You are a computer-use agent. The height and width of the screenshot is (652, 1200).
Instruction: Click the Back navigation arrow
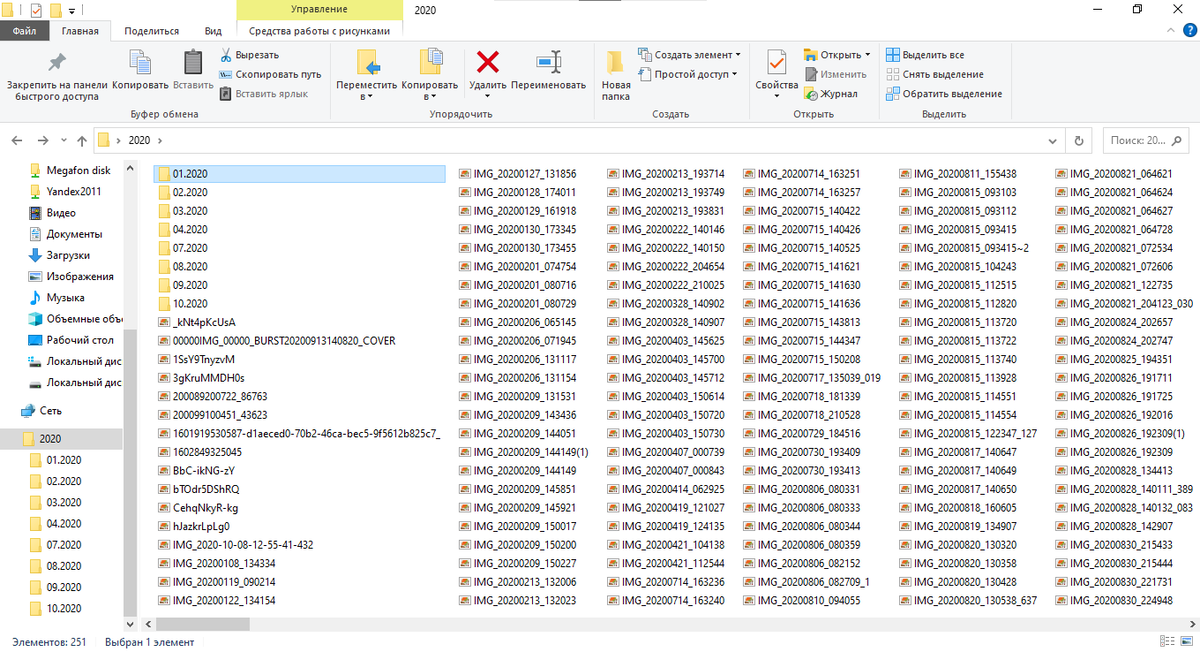click(17, 140)
